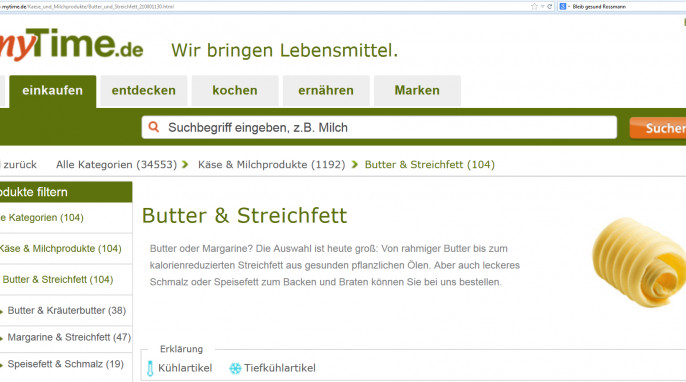Click the 'Wir bringen Lebensmittel.' slogan

tap(285, 50)
